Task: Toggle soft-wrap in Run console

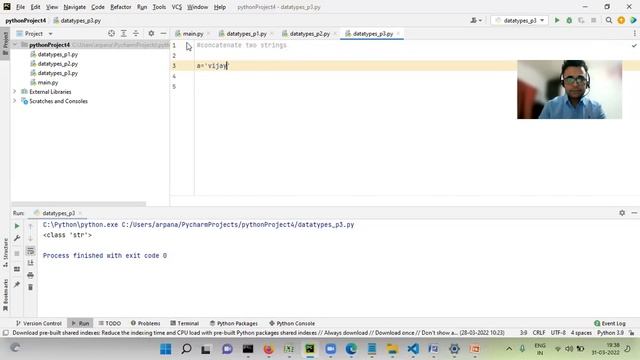Action: pyautogui.click(x=31, y=251)
